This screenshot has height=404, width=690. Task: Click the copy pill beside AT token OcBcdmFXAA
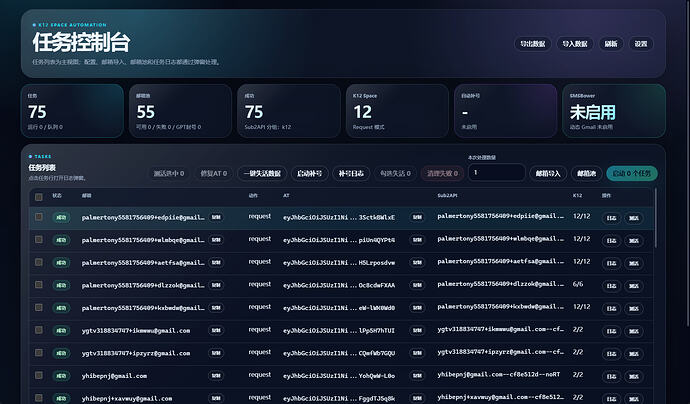[x=417, y=285]
